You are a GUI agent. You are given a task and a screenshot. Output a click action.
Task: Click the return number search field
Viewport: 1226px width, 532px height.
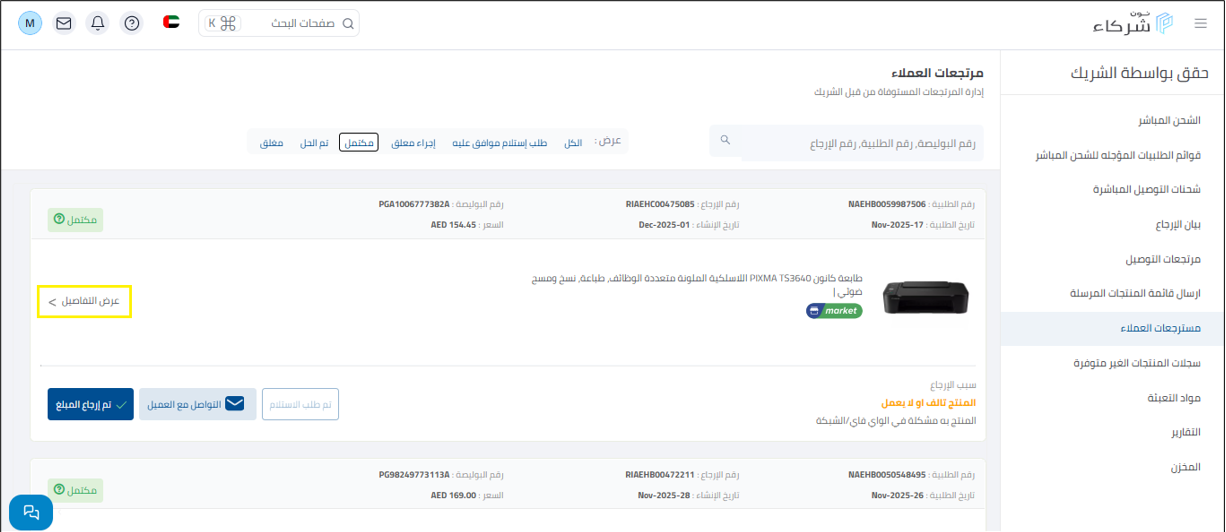click(860, 144)
